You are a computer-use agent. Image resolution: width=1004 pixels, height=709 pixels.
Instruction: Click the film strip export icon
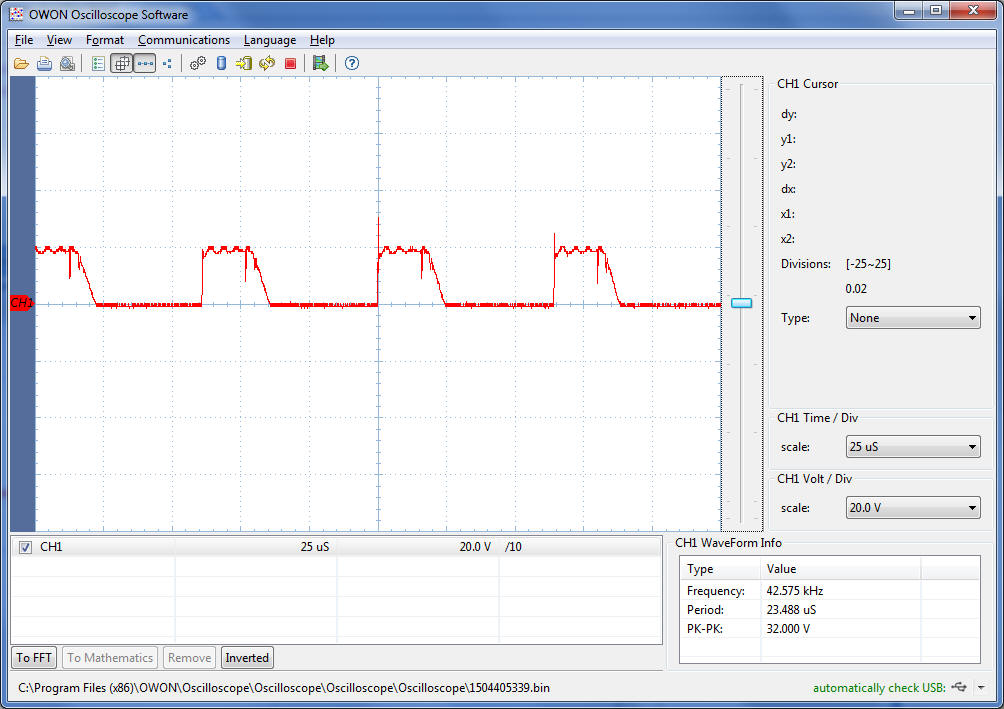point(320,63)
